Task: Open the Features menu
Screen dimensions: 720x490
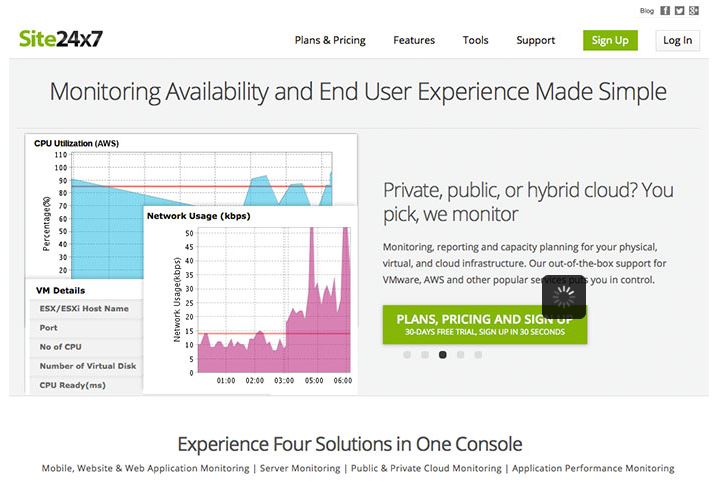Action: pyautogui.click(x=414, y=41)
